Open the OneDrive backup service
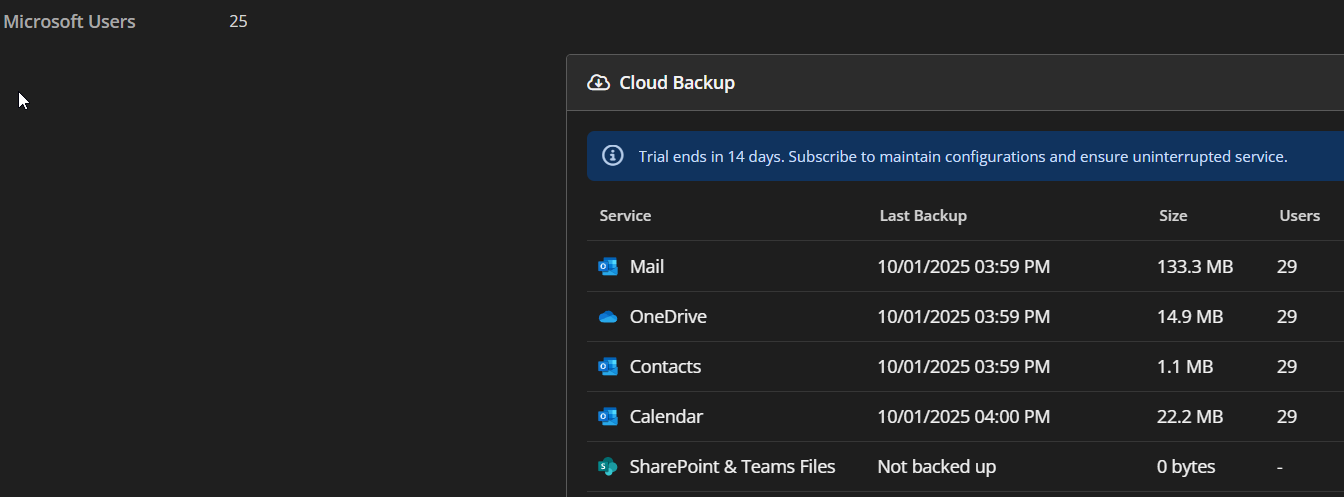 [668, 317]
